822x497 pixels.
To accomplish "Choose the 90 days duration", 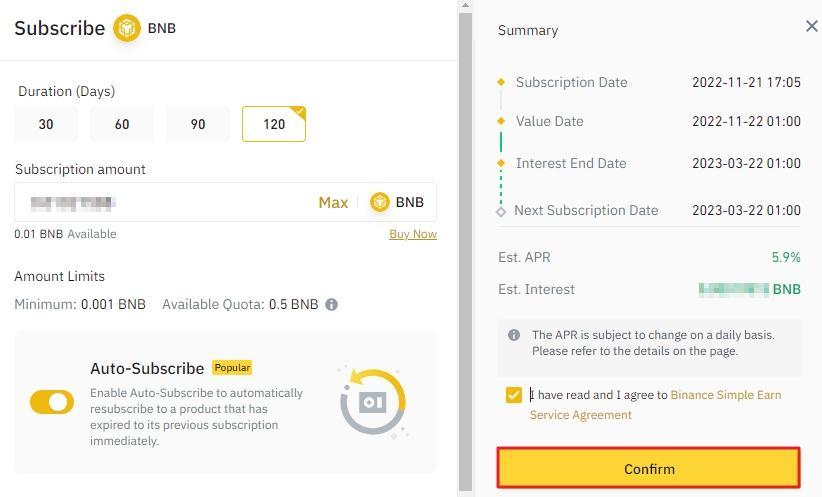I will pos(198,124).
